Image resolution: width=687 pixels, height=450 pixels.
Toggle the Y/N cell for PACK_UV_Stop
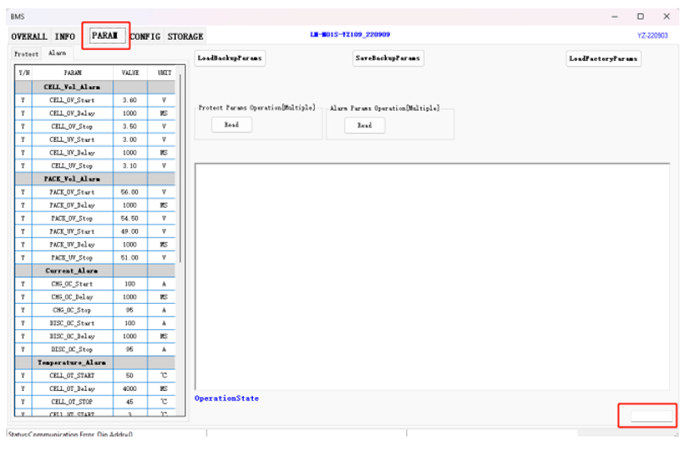coord(23,257)
